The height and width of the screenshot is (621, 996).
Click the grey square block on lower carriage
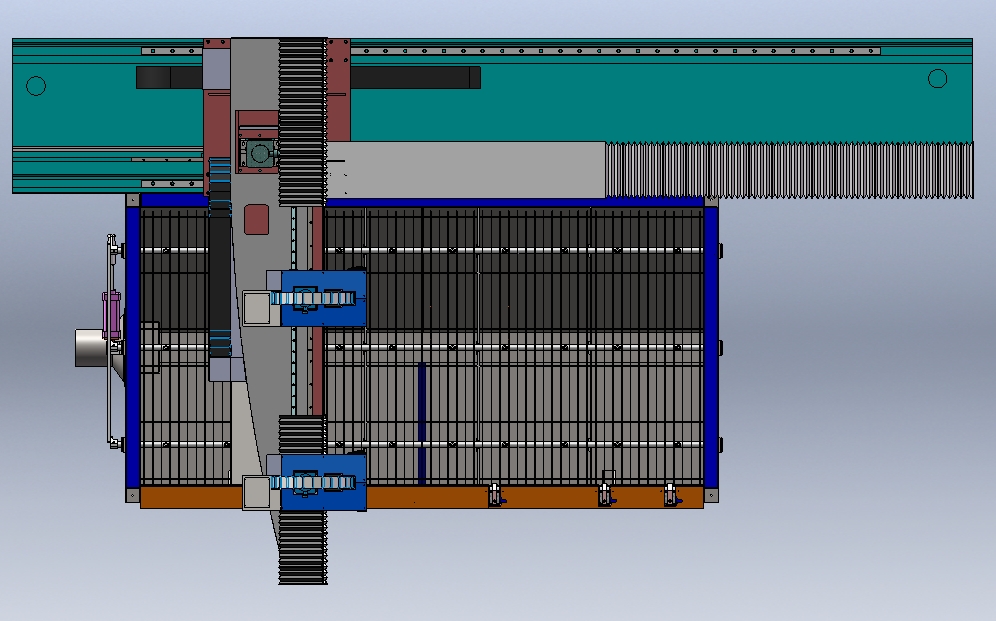click(x=257, y=493)
